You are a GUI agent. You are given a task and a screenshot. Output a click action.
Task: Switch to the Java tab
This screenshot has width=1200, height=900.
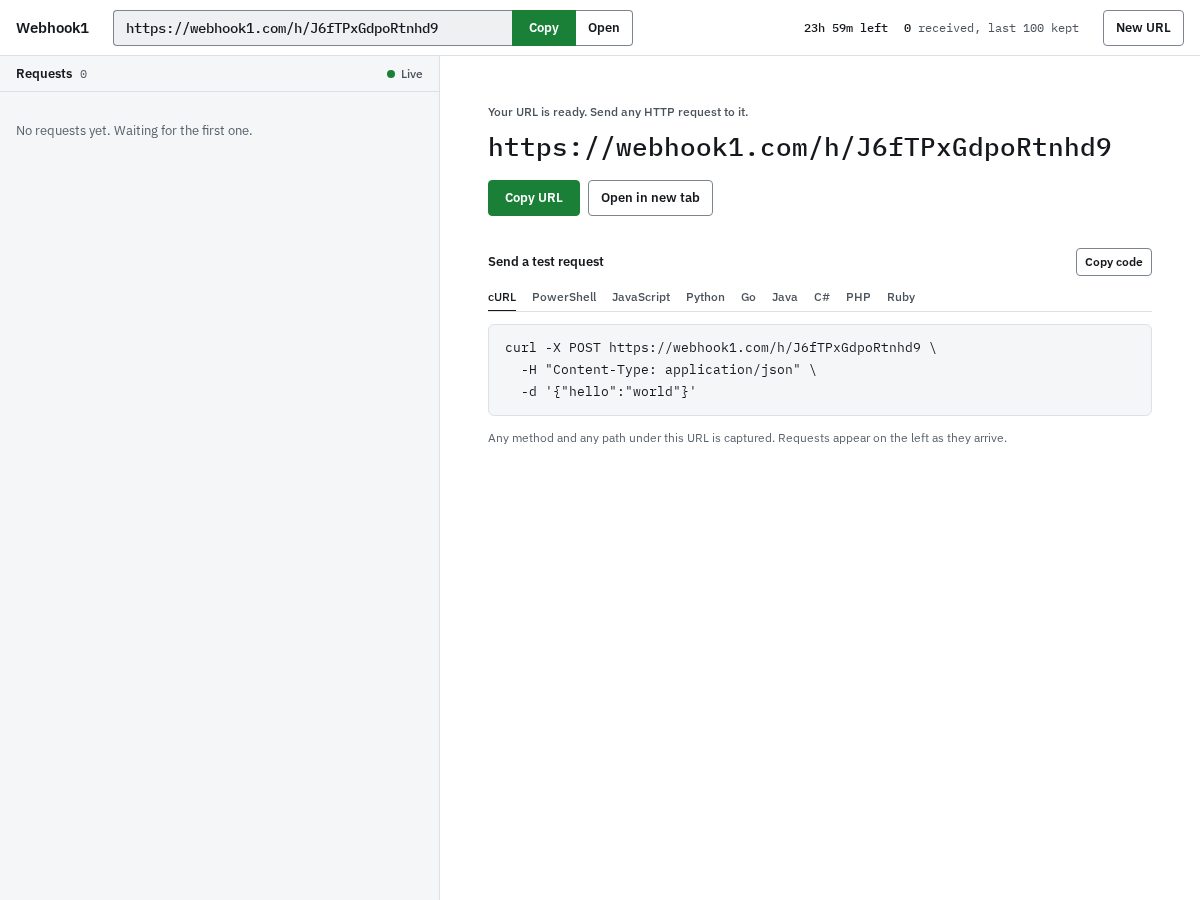click(785, 297)
